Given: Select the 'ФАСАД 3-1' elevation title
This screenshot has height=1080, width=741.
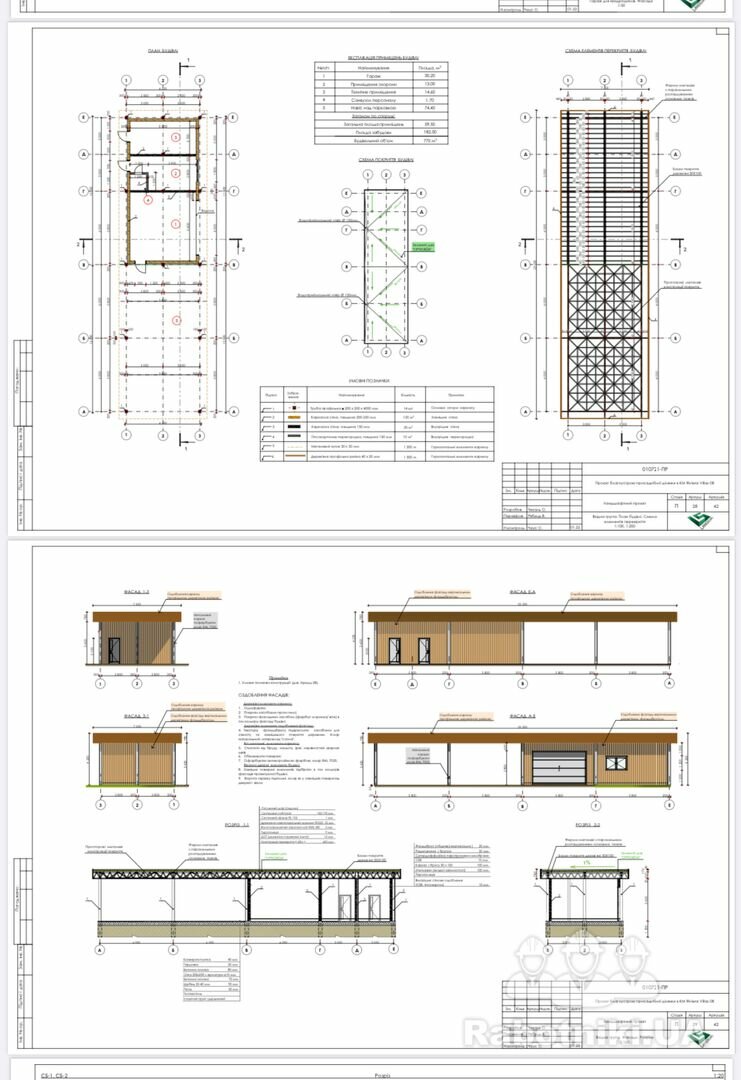Looking at the screenshot, I should pyautogui.click(x=136, y=716).
